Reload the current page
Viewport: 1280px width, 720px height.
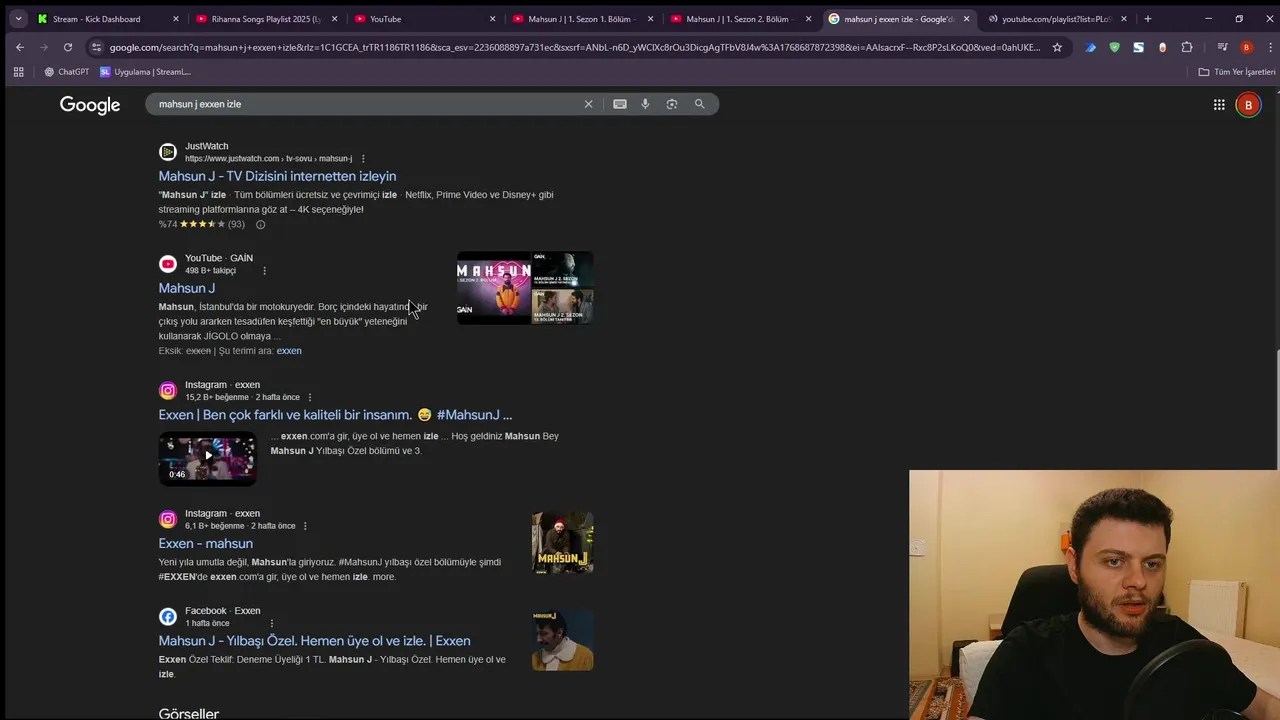68,47
